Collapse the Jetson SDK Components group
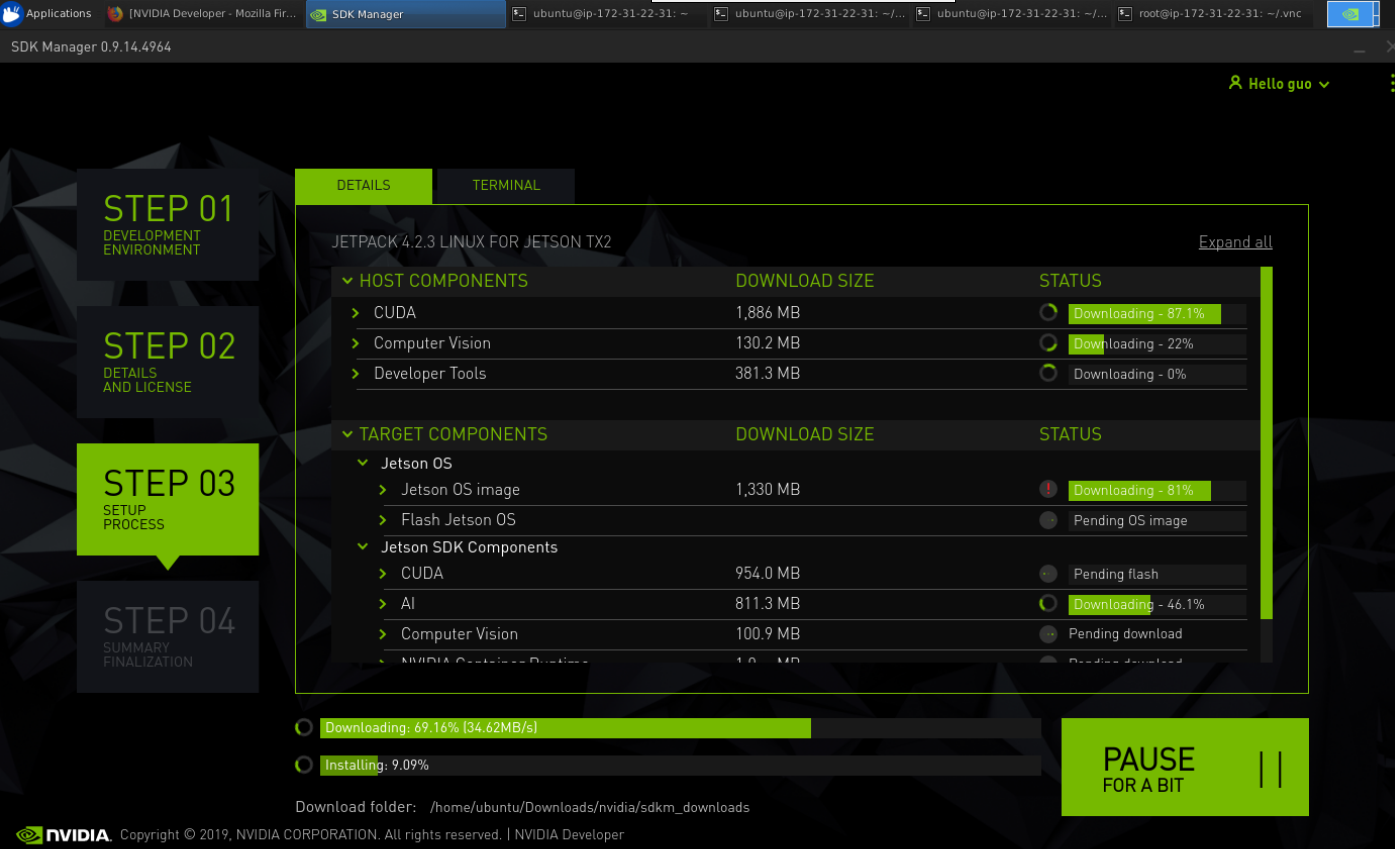The width and height of the screenshot is (1395, 849). [x=364, y=548]
